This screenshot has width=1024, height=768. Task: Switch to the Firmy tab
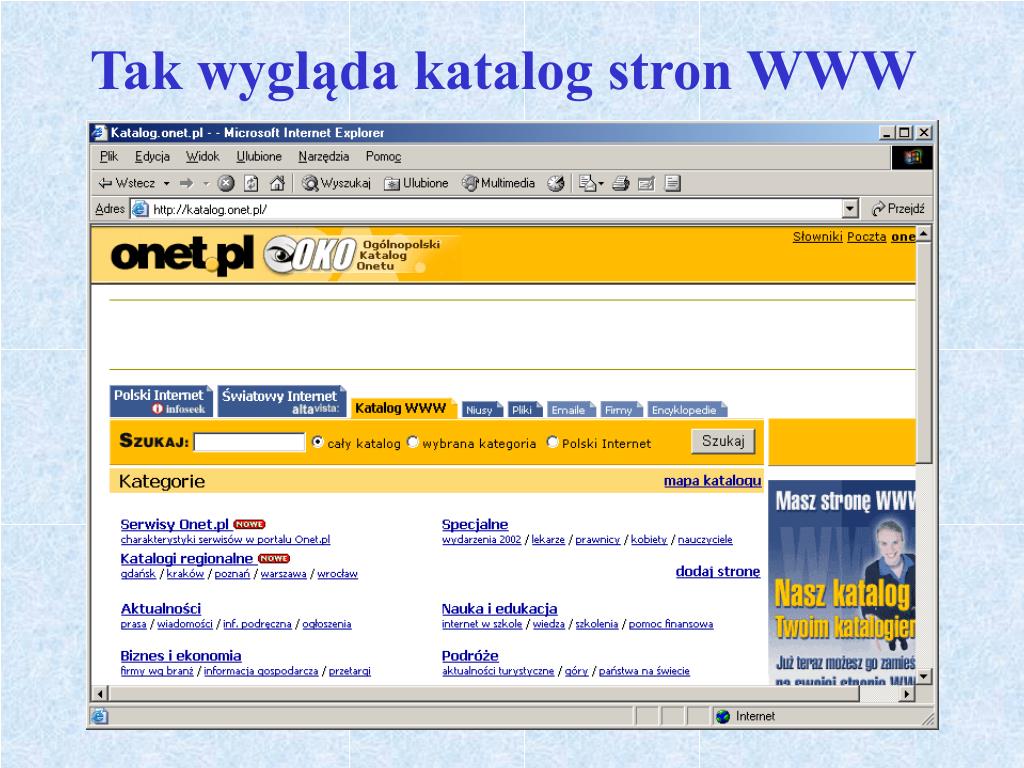(620, 409)
